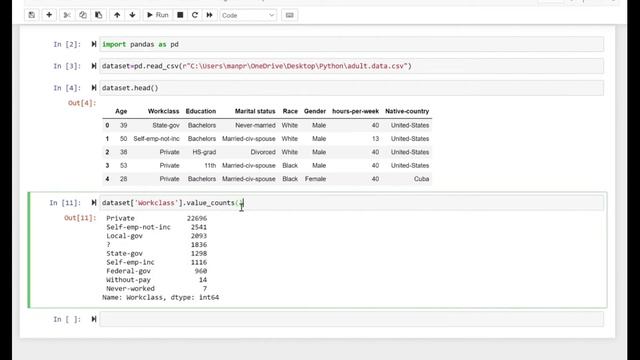640x360 pixels.
Task: Click into the read_csv code cell
Action: coord(351,66)
